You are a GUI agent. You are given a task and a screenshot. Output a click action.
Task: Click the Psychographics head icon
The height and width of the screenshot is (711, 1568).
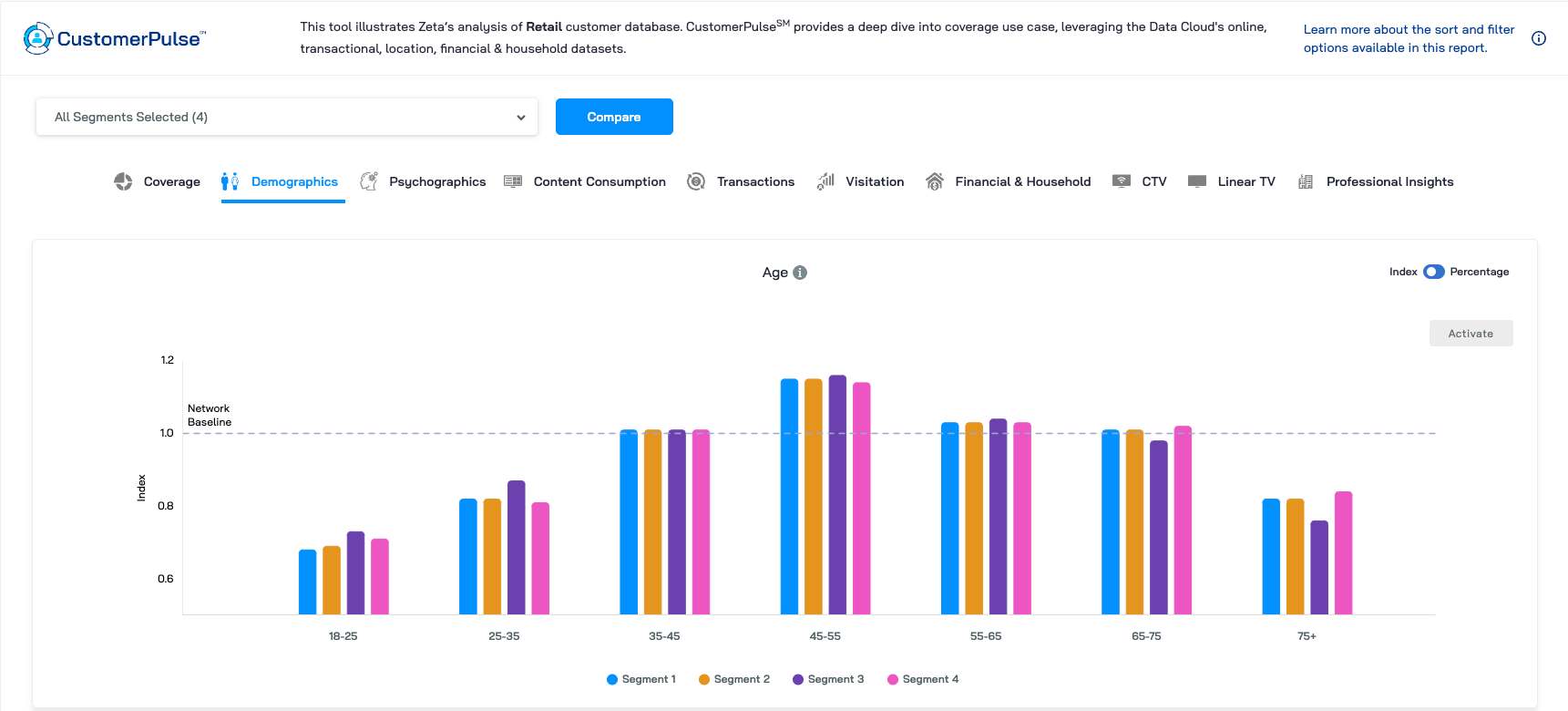369,181
